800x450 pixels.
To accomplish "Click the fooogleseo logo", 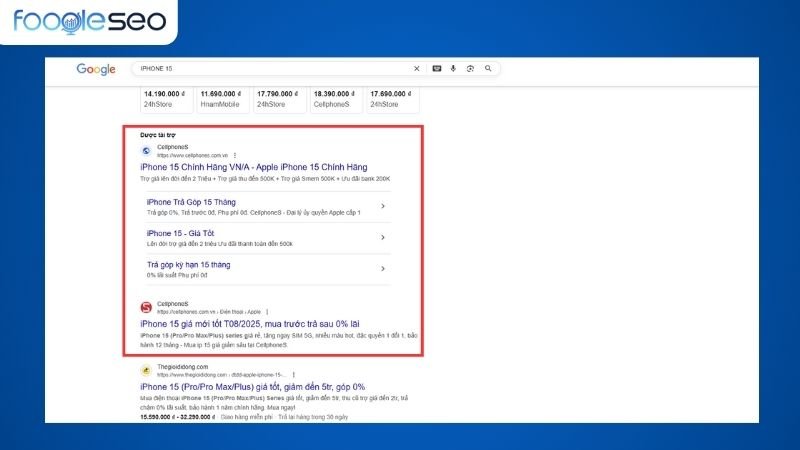I will point(89,21).
